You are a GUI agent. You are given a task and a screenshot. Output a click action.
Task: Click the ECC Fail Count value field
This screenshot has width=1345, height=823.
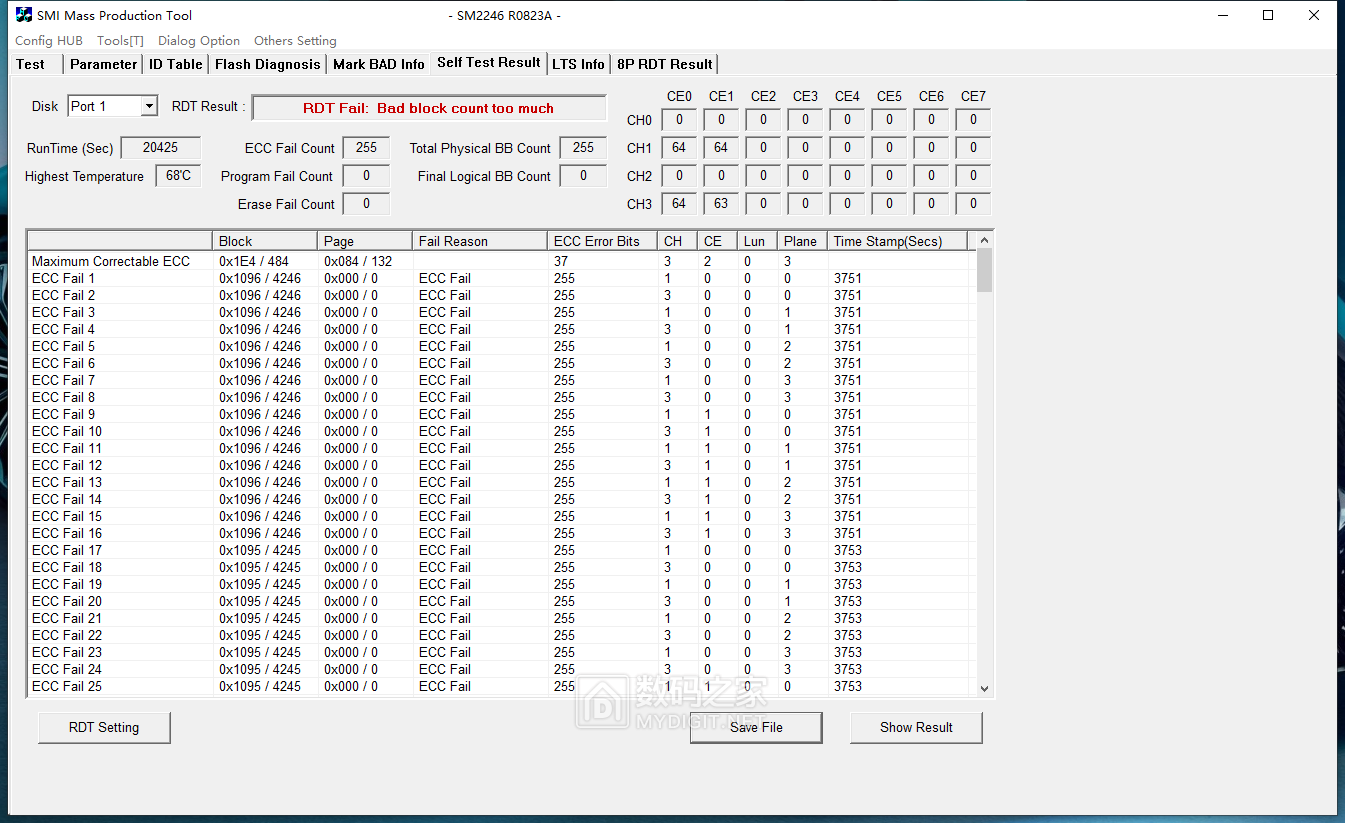[x=366, y=148]
